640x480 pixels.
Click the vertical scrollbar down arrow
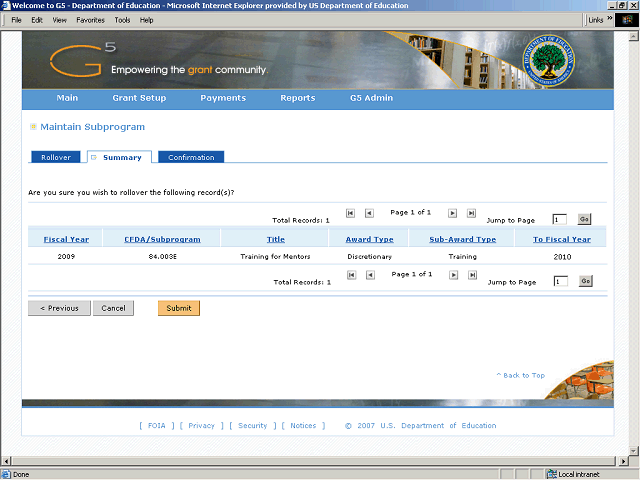633,451
